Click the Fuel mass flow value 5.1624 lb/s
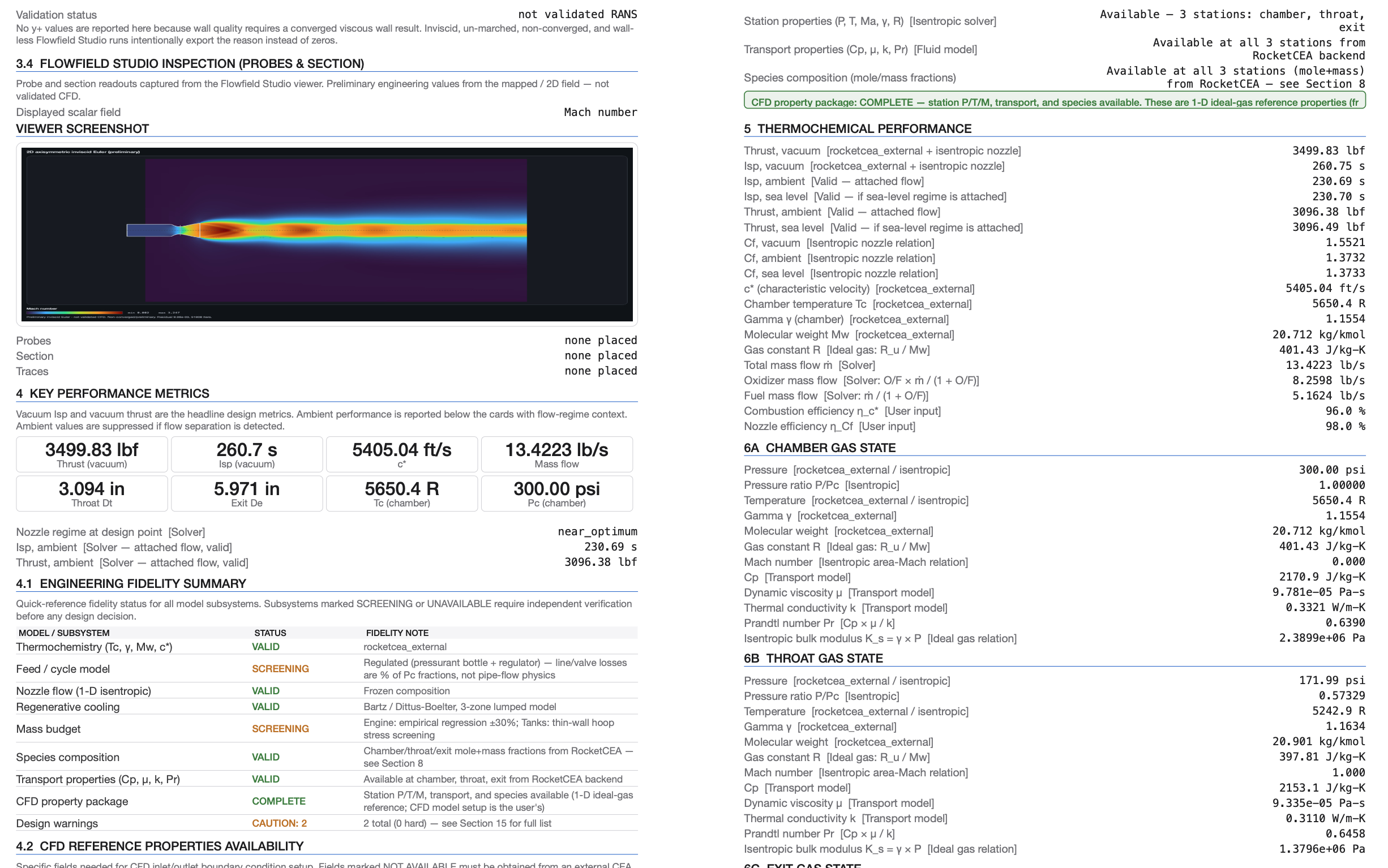This screenshot has width=1388, height=868. 1329,396
